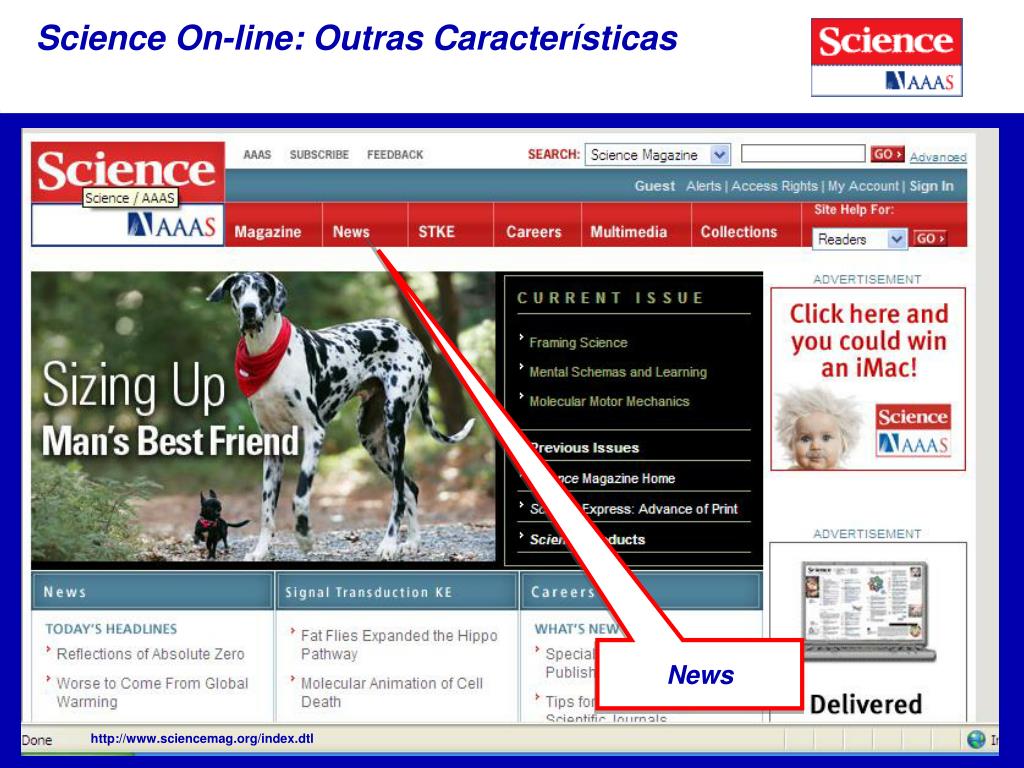Open the Sizing Up Man's Best Friend image

coord(263,417)
